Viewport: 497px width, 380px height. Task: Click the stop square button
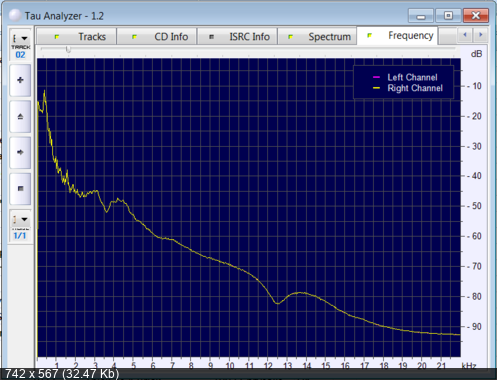(x=20, y=189)
